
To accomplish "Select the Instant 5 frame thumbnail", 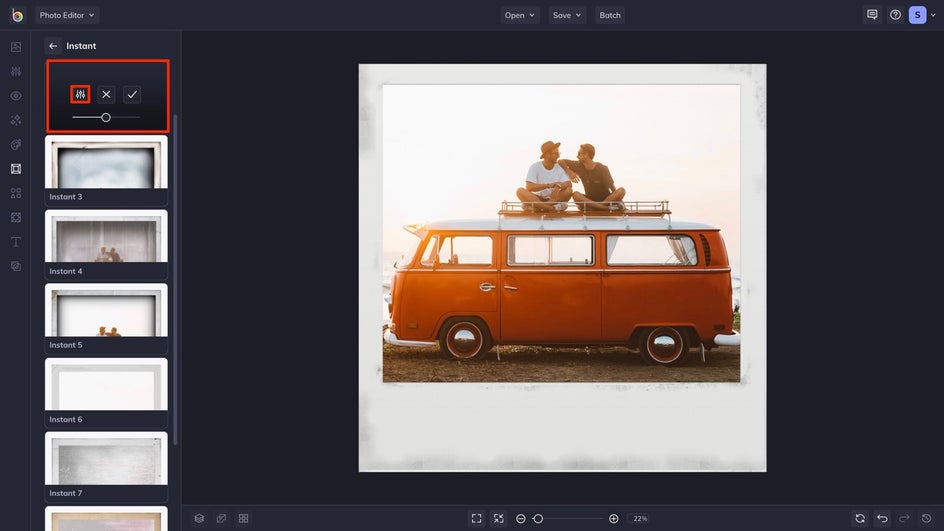I will pyautogui.click(x=107, y=318).
